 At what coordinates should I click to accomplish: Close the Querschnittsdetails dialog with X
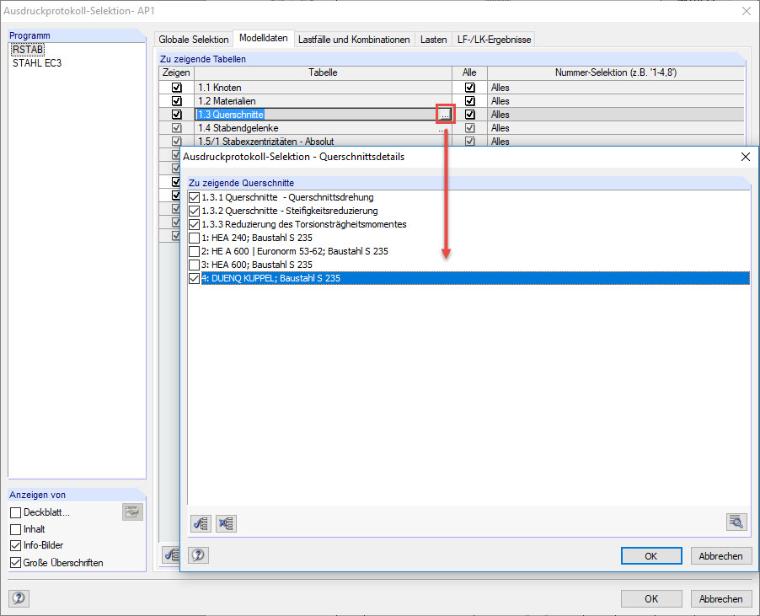(745, 157)
